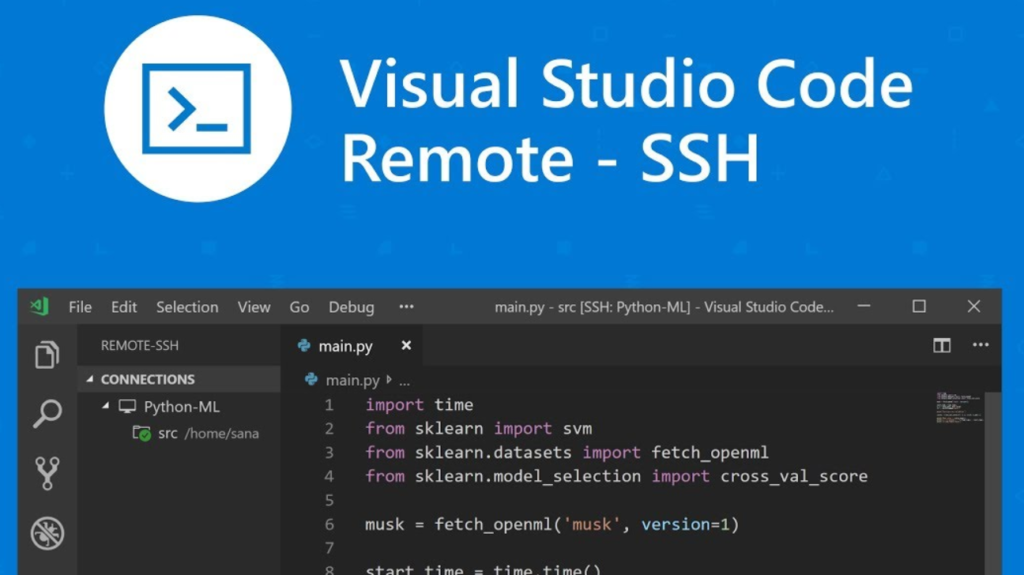Open the Explorer files icon in activity bar

(x=47, y=355)
